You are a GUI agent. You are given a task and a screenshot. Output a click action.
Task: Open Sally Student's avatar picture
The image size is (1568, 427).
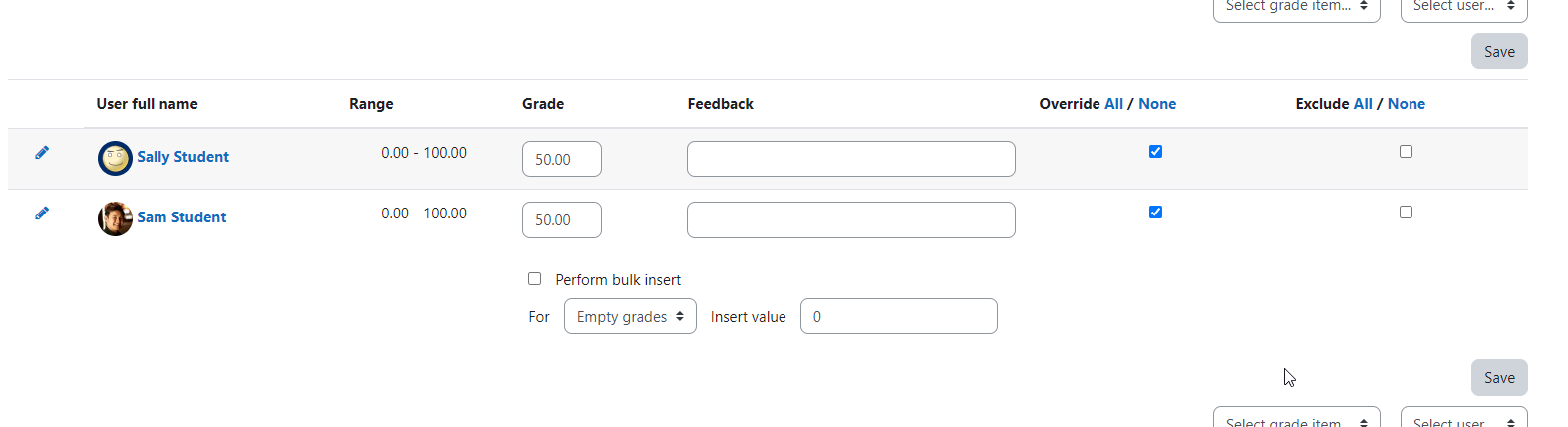coord(115,158)
